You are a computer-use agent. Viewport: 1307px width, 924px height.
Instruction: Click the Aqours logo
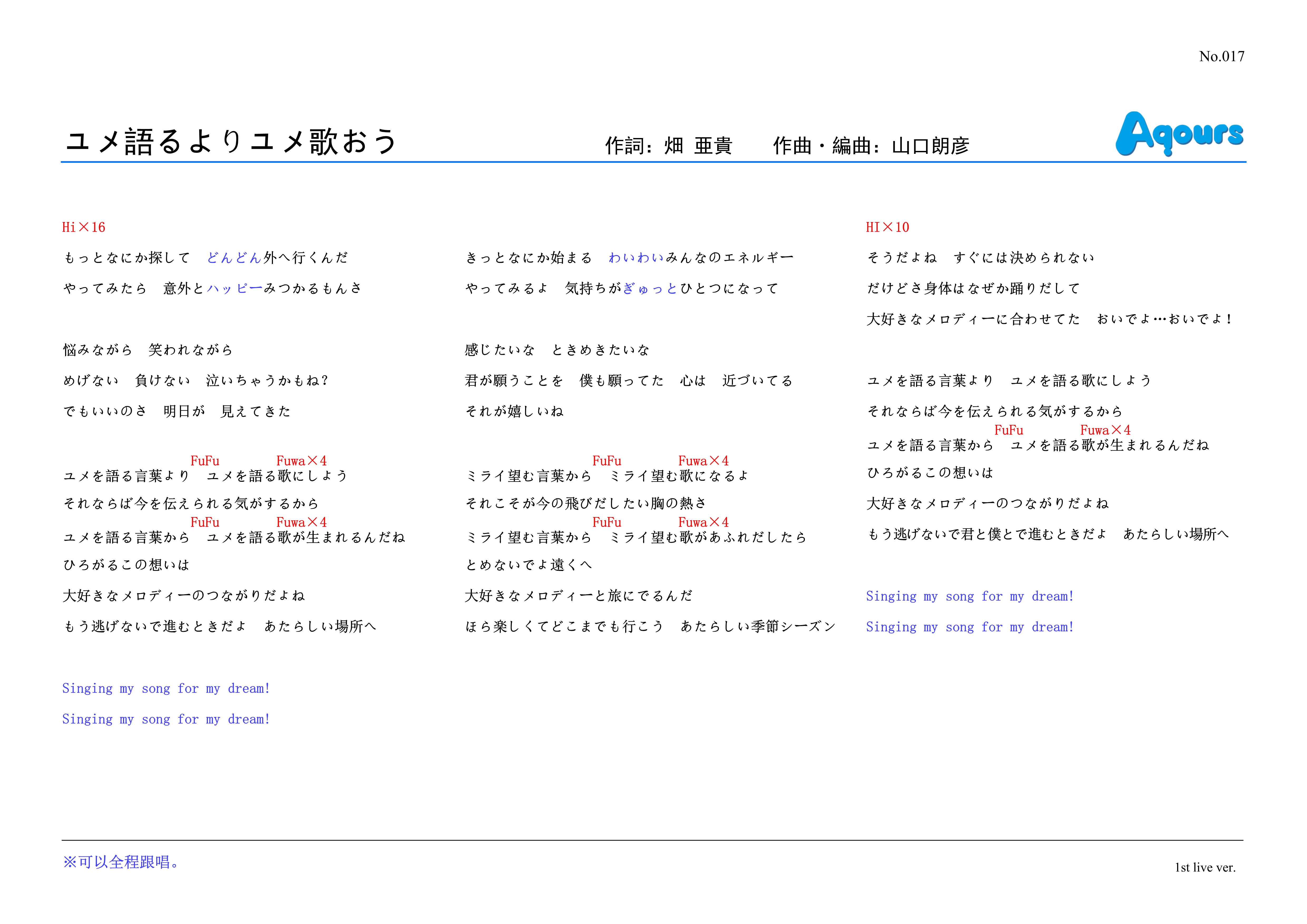tap(1179, 133)
